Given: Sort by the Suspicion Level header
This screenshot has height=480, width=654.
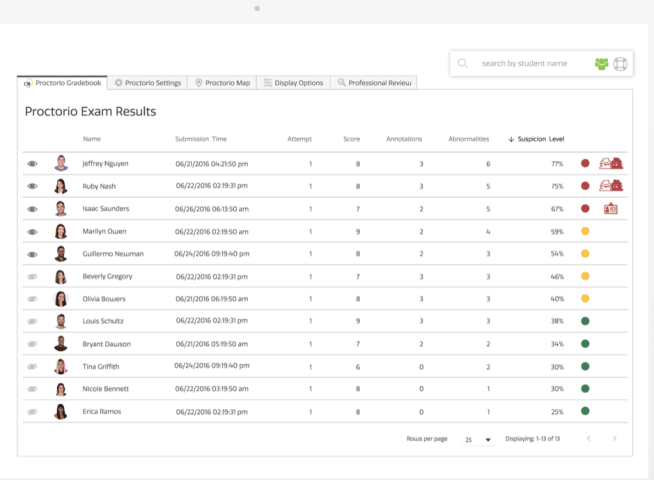Looking at the screenshot, I should click(x=541, y=139).
